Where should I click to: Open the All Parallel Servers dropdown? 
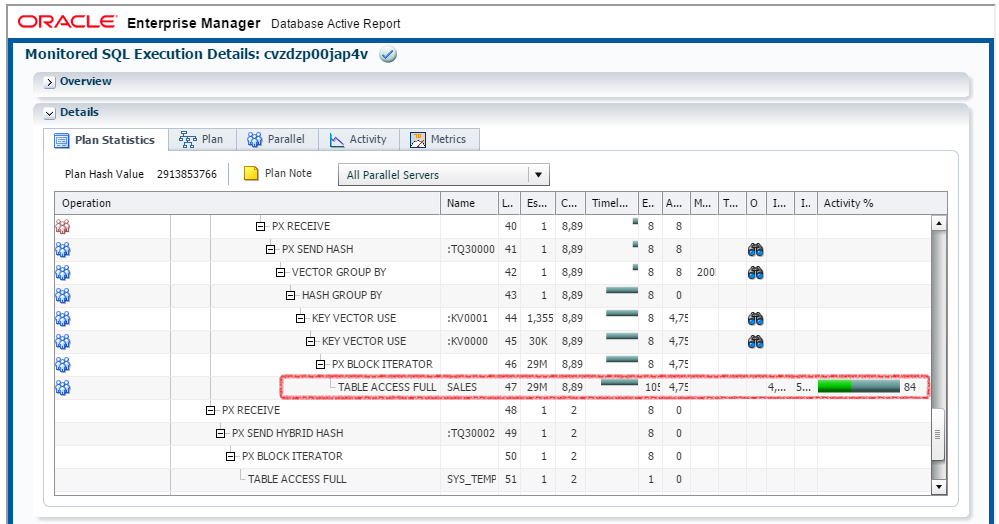539,175
